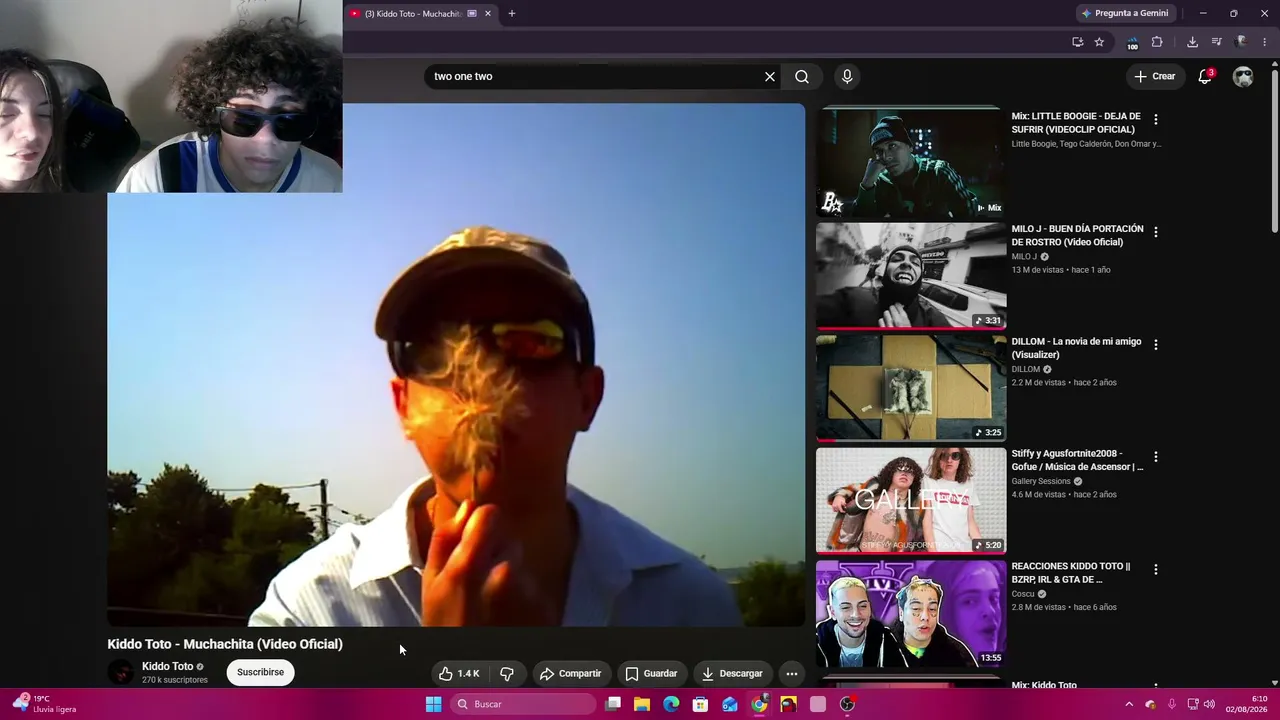Open Task View on the taskbar
Viewport: 1280px width, 720px height.
613,704
